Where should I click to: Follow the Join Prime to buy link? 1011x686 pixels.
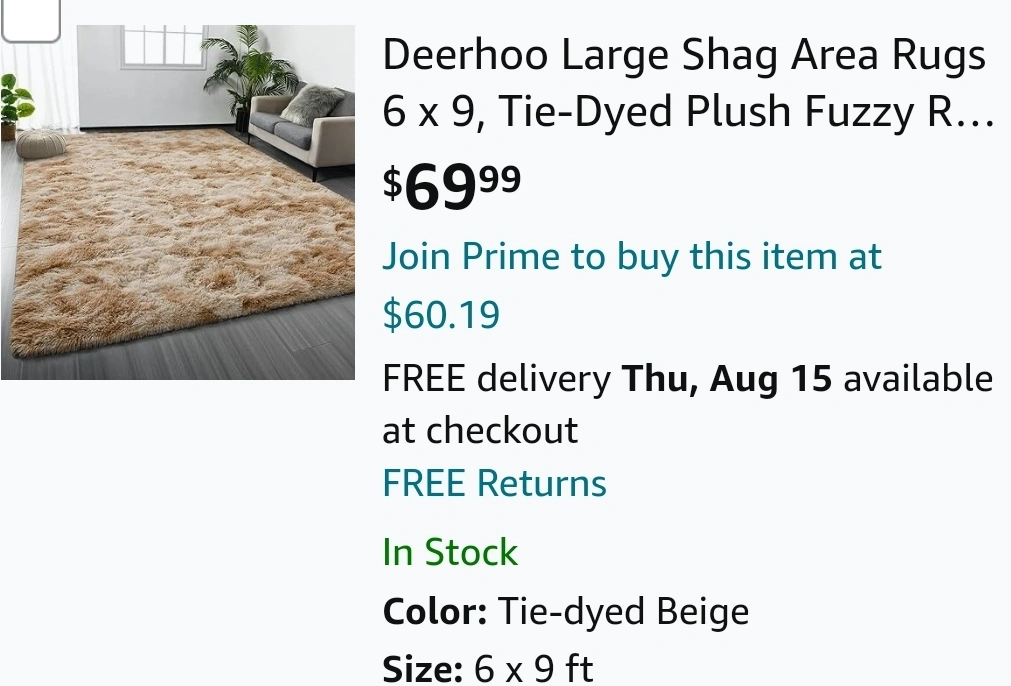click(x=631, y=257)
